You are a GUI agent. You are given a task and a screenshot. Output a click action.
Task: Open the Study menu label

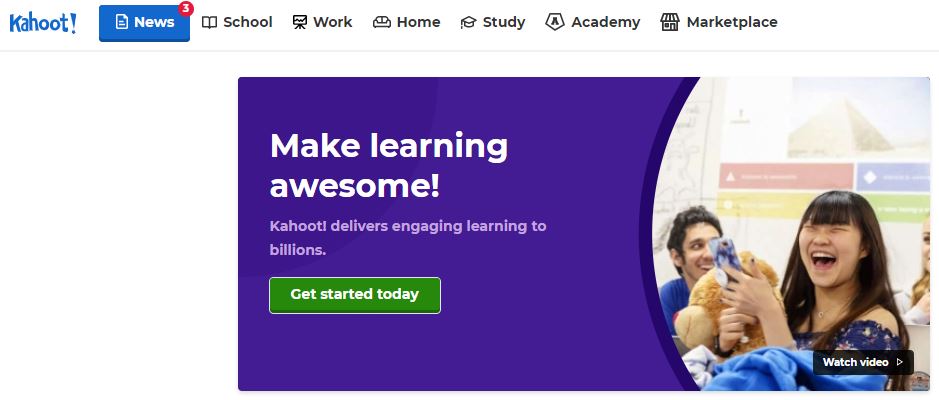504,23
